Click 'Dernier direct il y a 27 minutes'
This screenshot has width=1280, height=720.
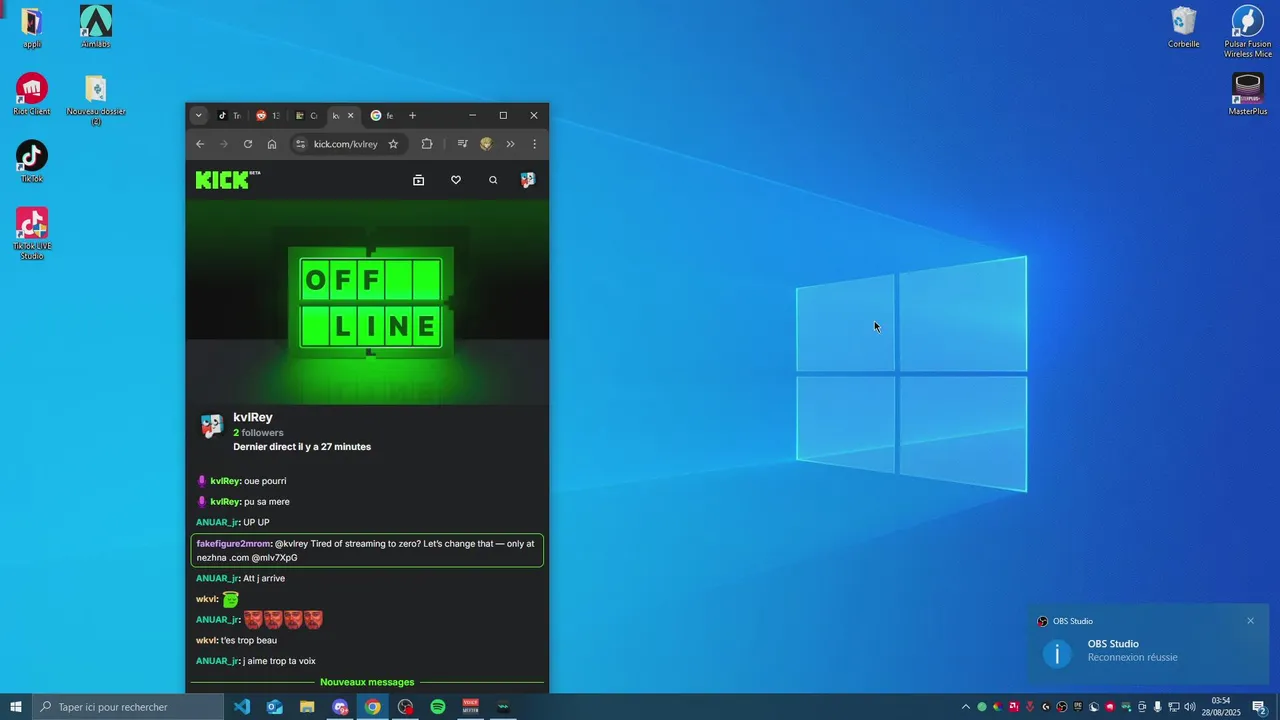(302, 447)
